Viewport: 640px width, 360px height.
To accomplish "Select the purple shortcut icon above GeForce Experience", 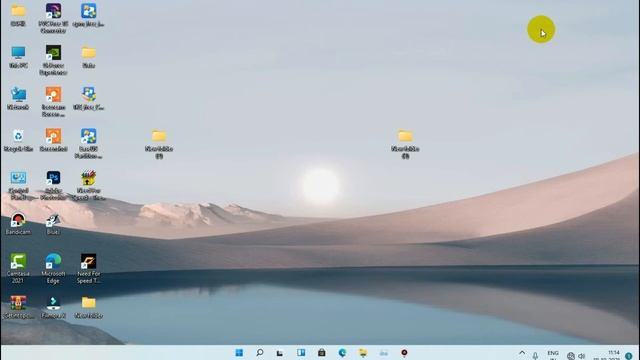I will tap(53, 18).
